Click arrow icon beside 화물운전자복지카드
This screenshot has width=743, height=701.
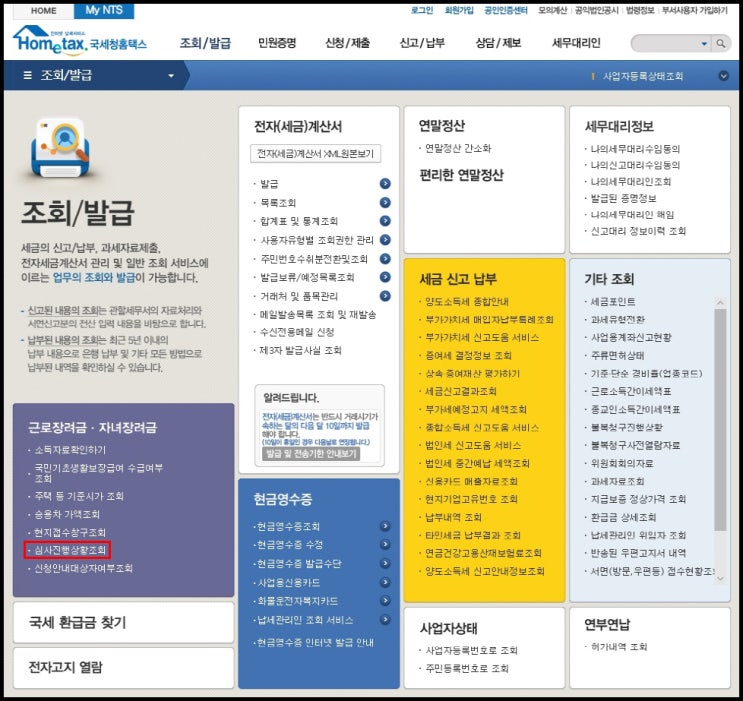[385, 601]
